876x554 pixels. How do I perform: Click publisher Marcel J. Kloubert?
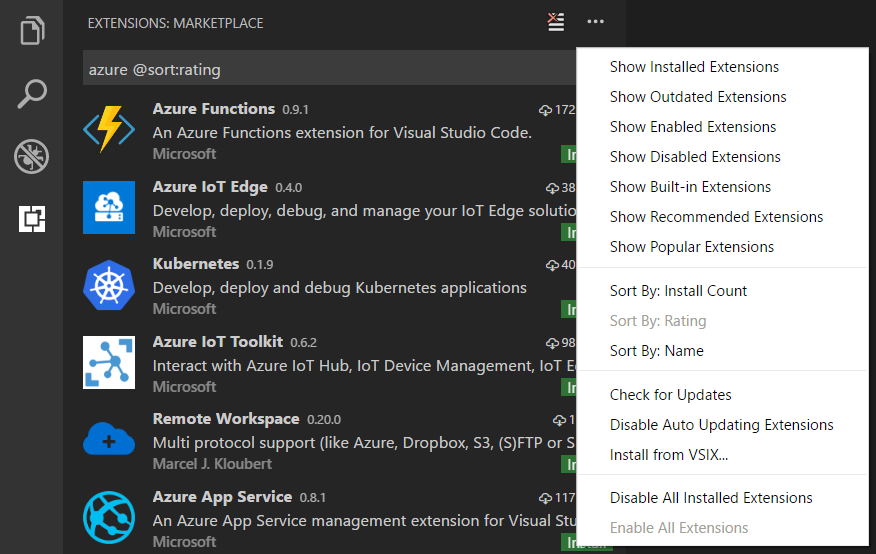pyautogui.click(x=212, y=464)
